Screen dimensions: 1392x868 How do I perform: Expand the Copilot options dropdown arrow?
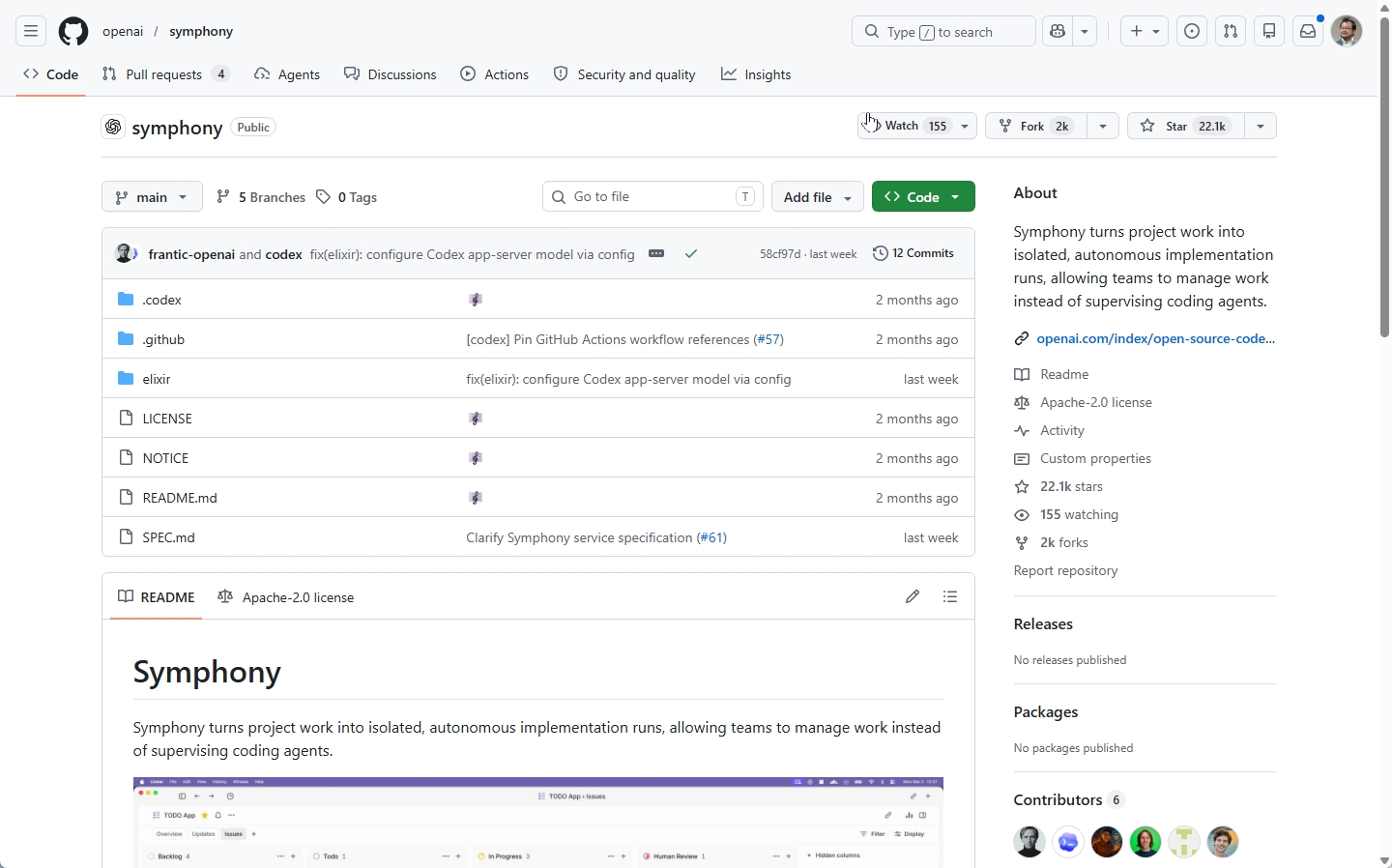click(x=1085, y=31)
